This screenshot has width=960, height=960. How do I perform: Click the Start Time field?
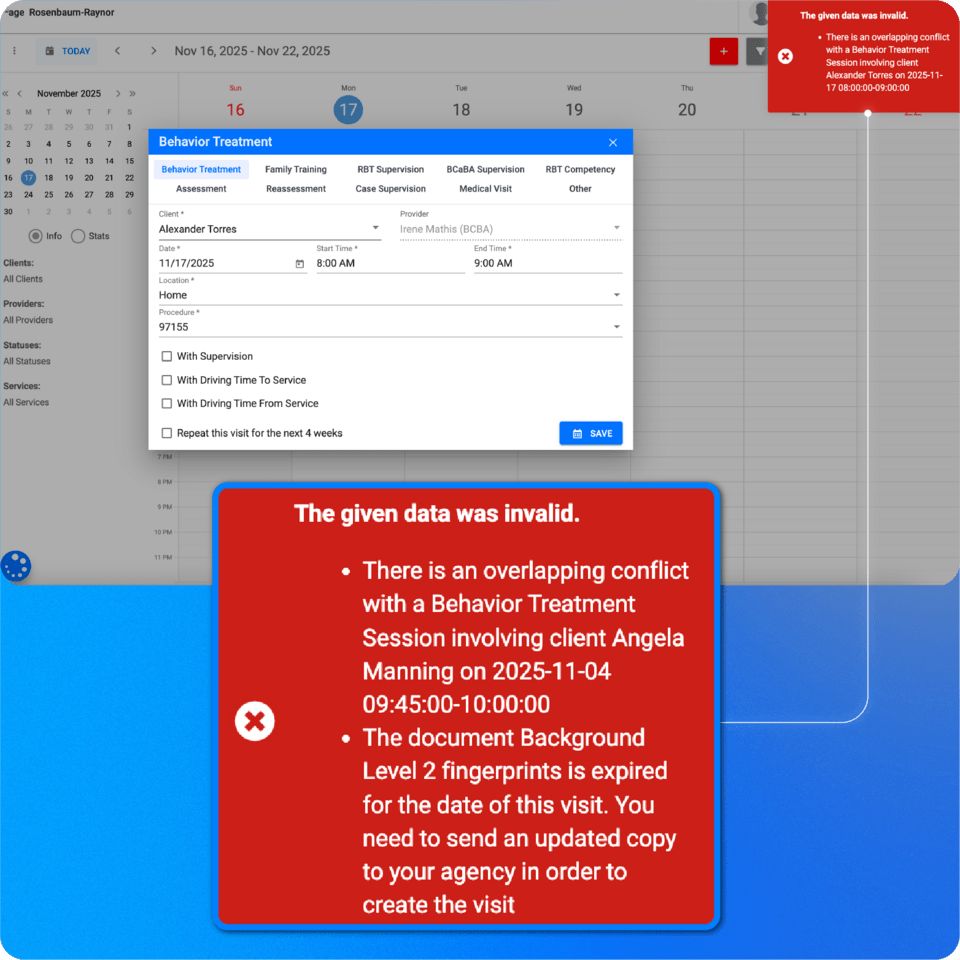pos(390,264)
